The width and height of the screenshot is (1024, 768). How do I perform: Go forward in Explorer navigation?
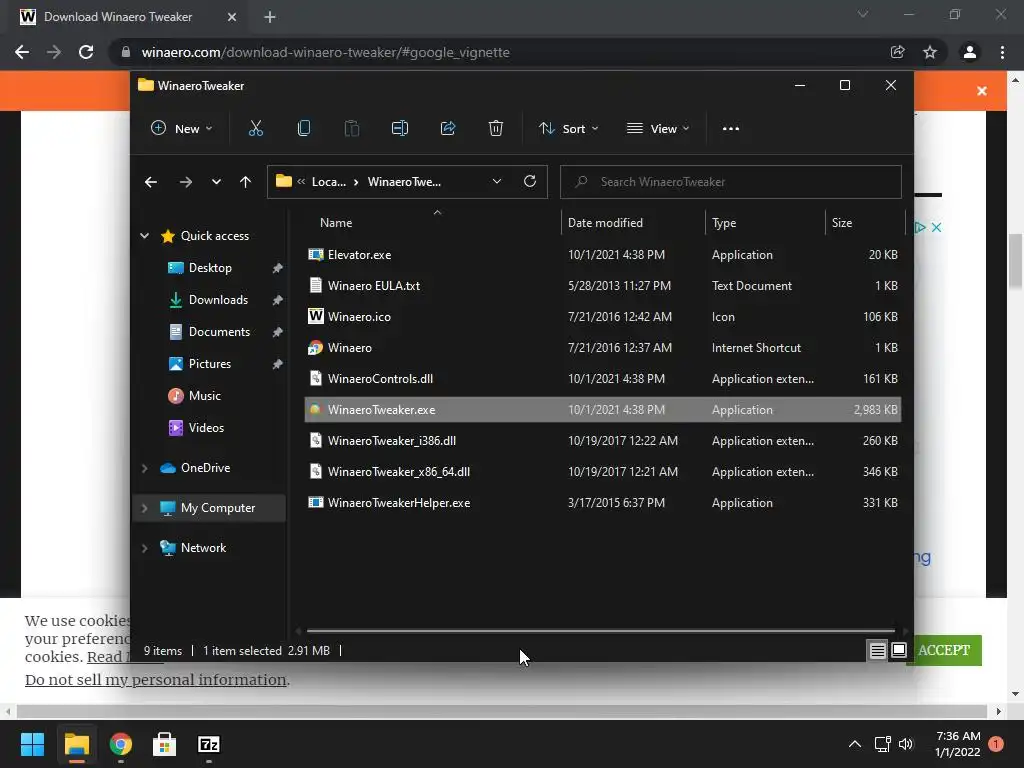(185, 182)
